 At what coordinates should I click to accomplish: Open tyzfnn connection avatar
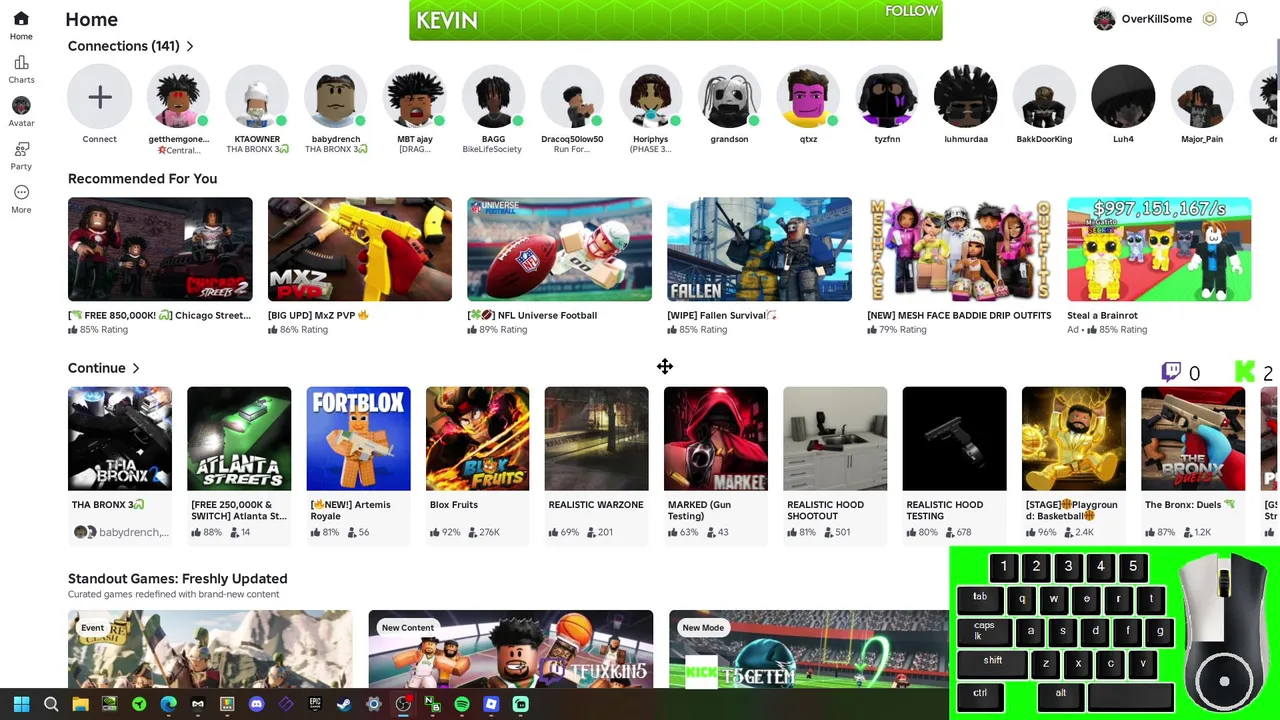click(887, 97)
